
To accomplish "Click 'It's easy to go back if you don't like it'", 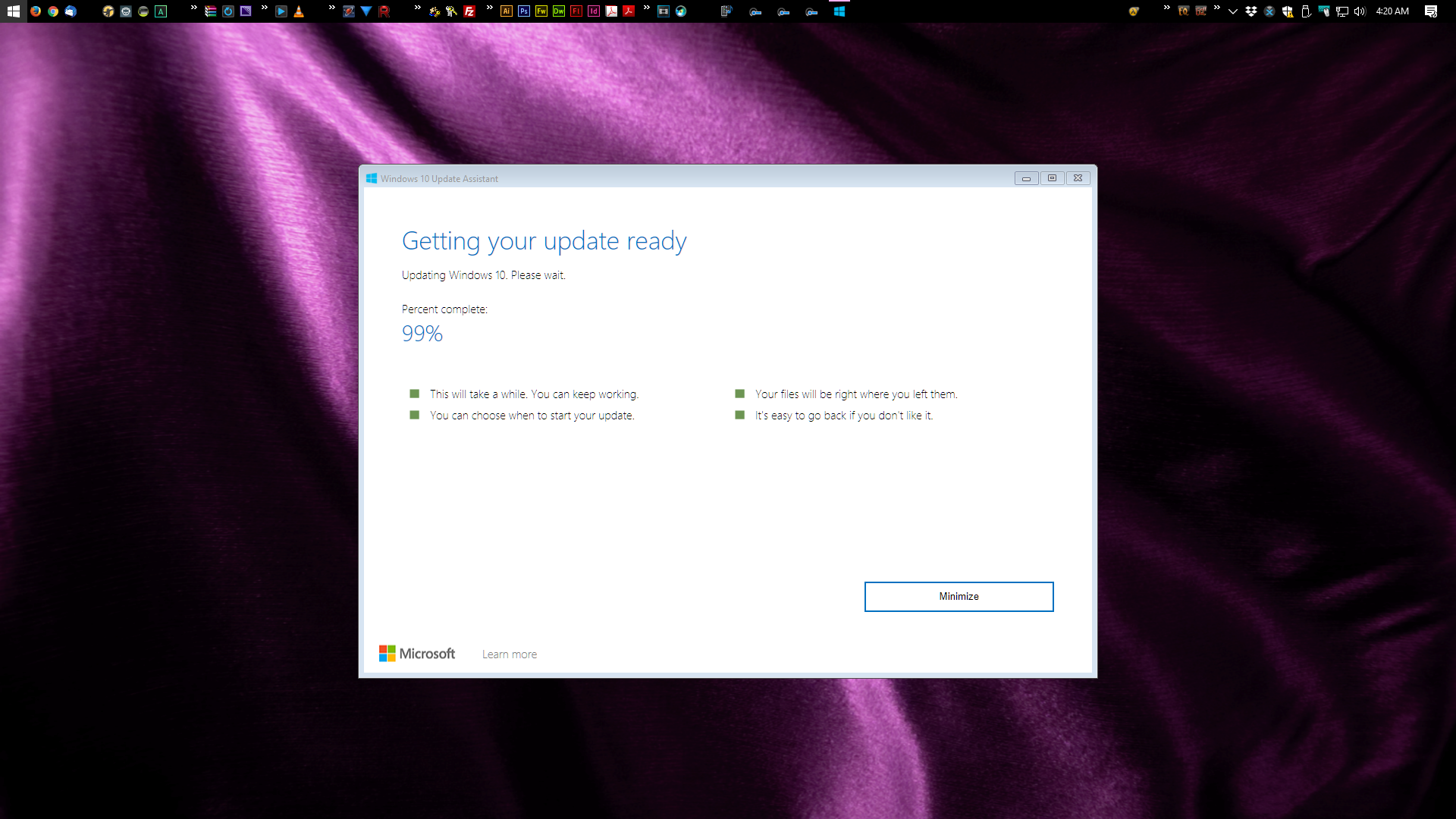I will [x=844, y=416].
